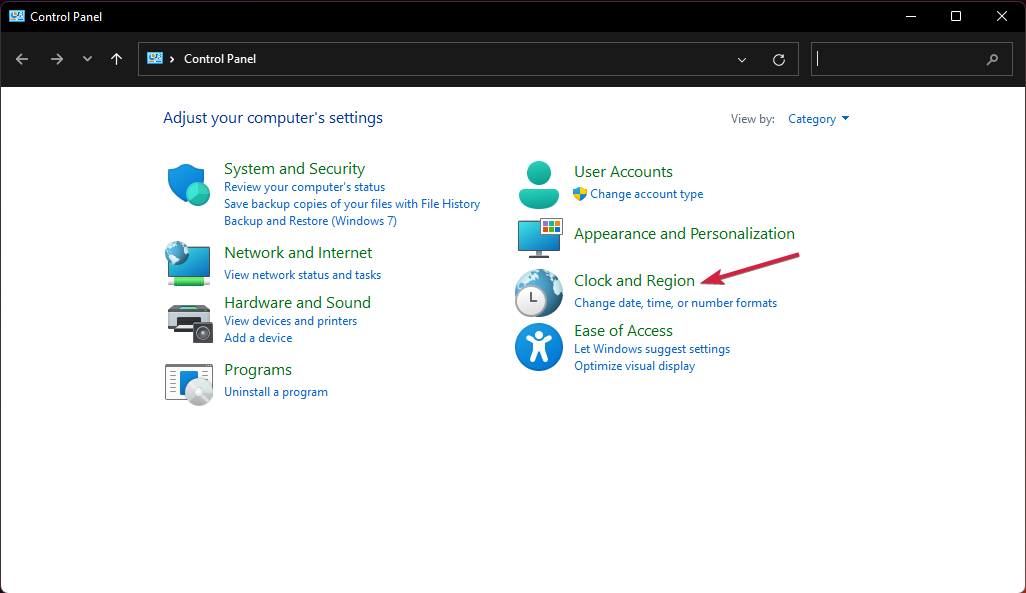Click the search magnifier icon
1026x593 pixels.
click(x=993, y=60)
